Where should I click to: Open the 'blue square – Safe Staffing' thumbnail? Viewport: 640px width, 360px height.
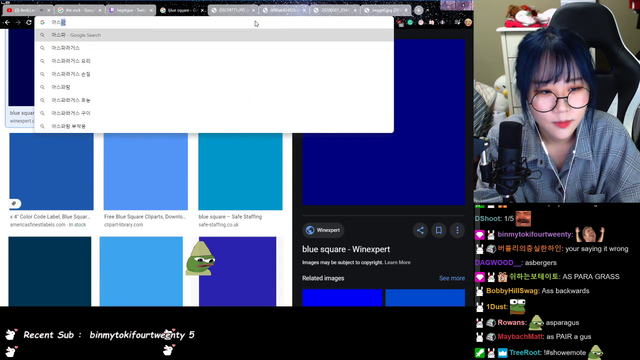point(240,171)
